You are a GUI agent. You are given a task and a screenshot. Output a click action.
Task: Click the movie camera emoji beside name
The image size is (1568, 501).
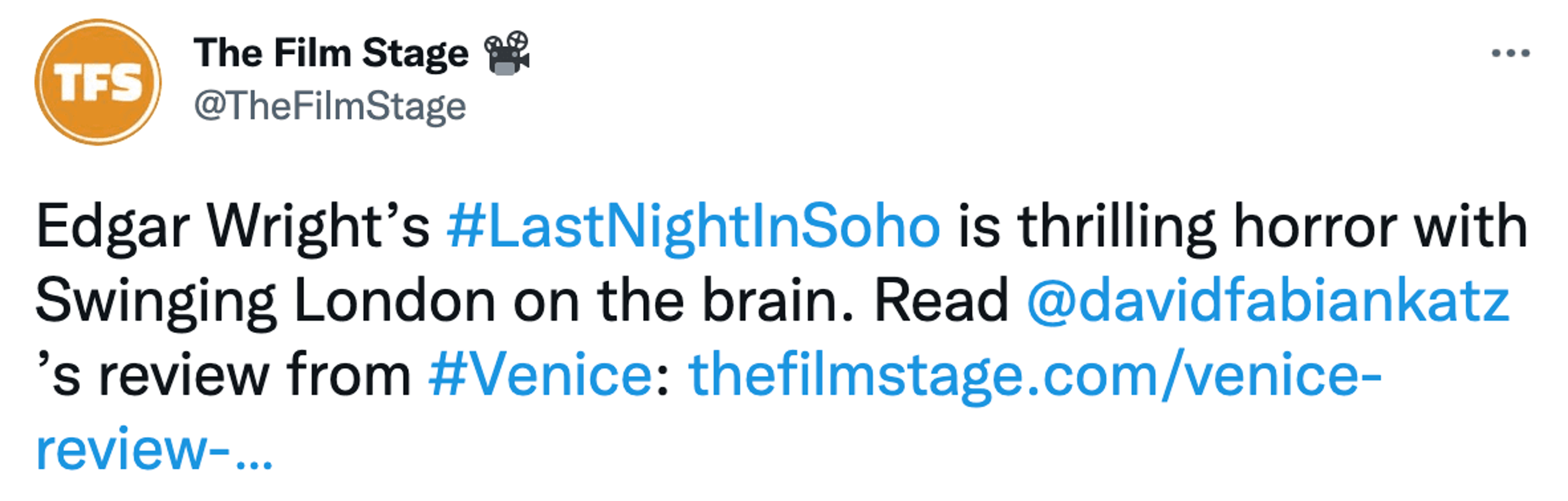[506, 53]
